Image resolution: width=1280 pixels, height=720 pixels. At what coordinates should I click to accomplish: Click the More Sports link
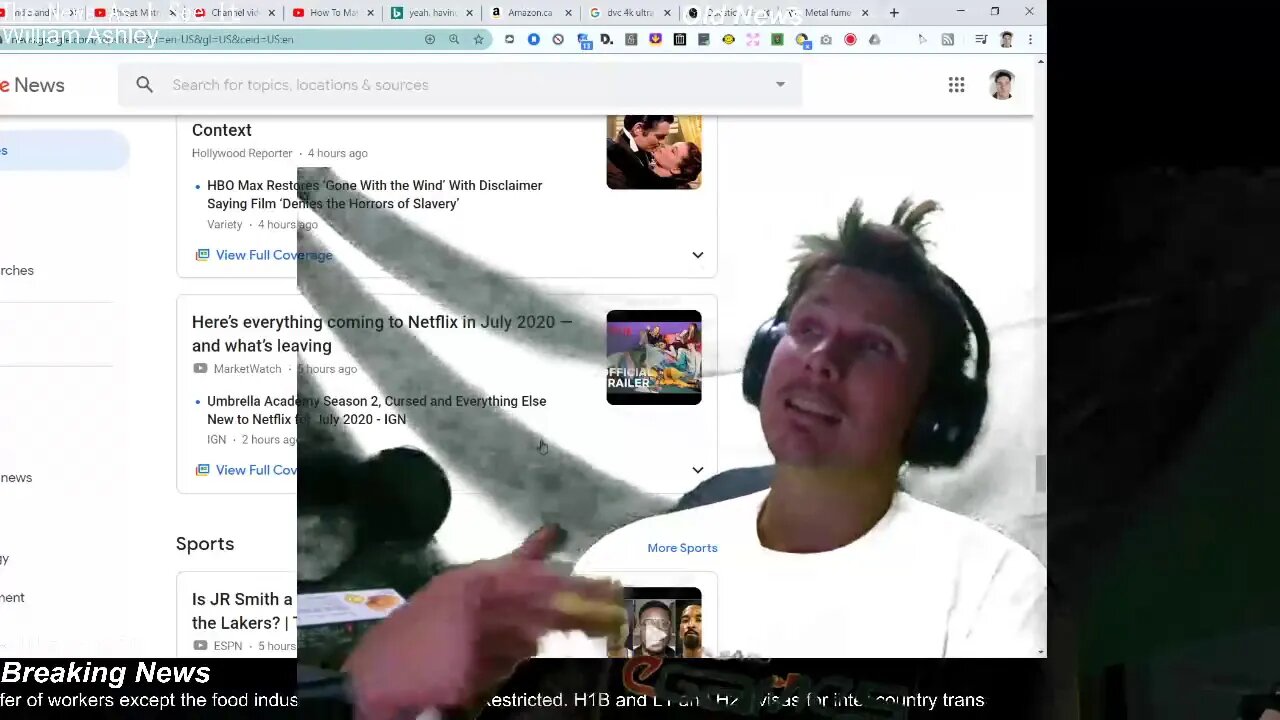[682, 548]
